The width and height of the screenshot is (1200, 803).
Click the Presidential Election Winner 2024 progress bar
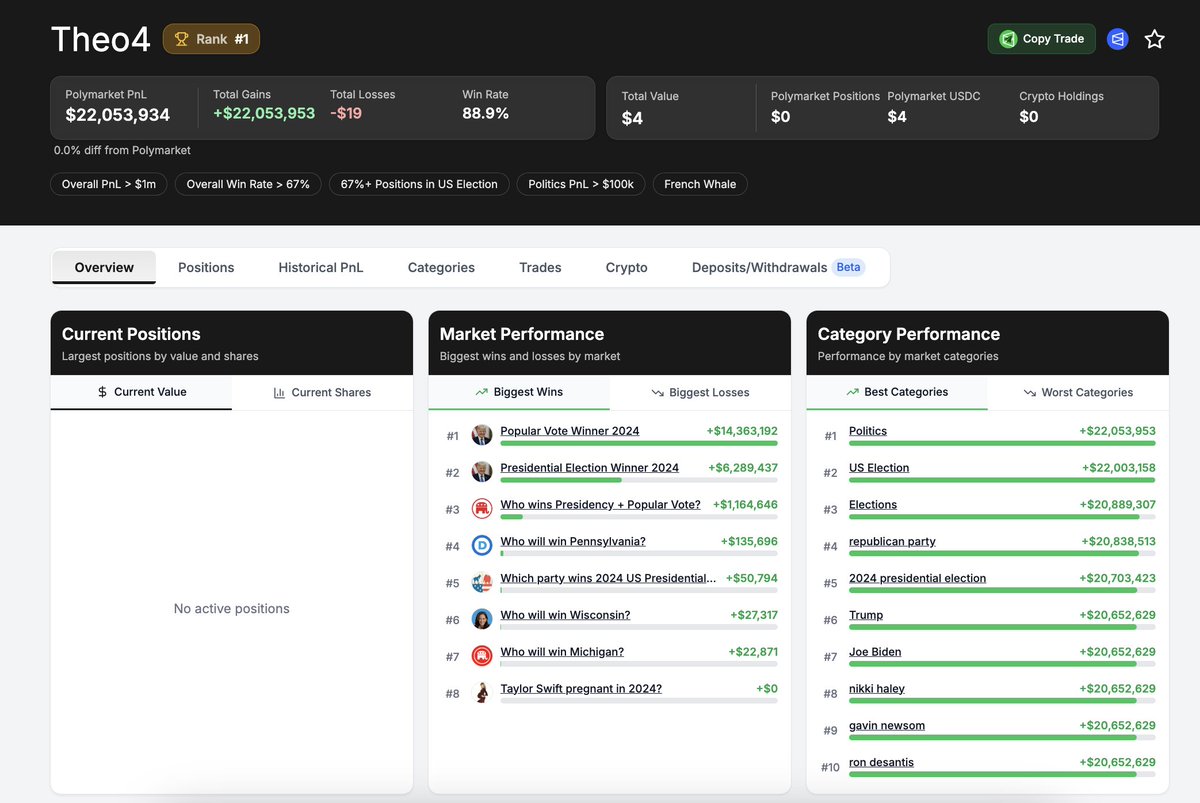point(639,480)
